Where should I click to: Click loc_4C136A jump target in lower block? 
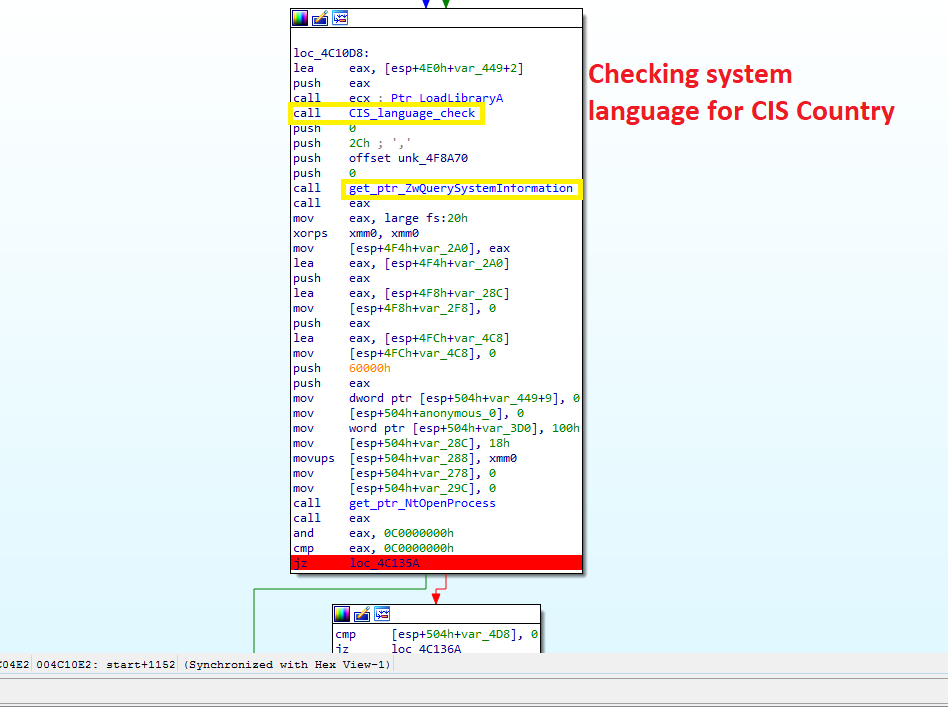pyautogui.click(x=426, y=649)
